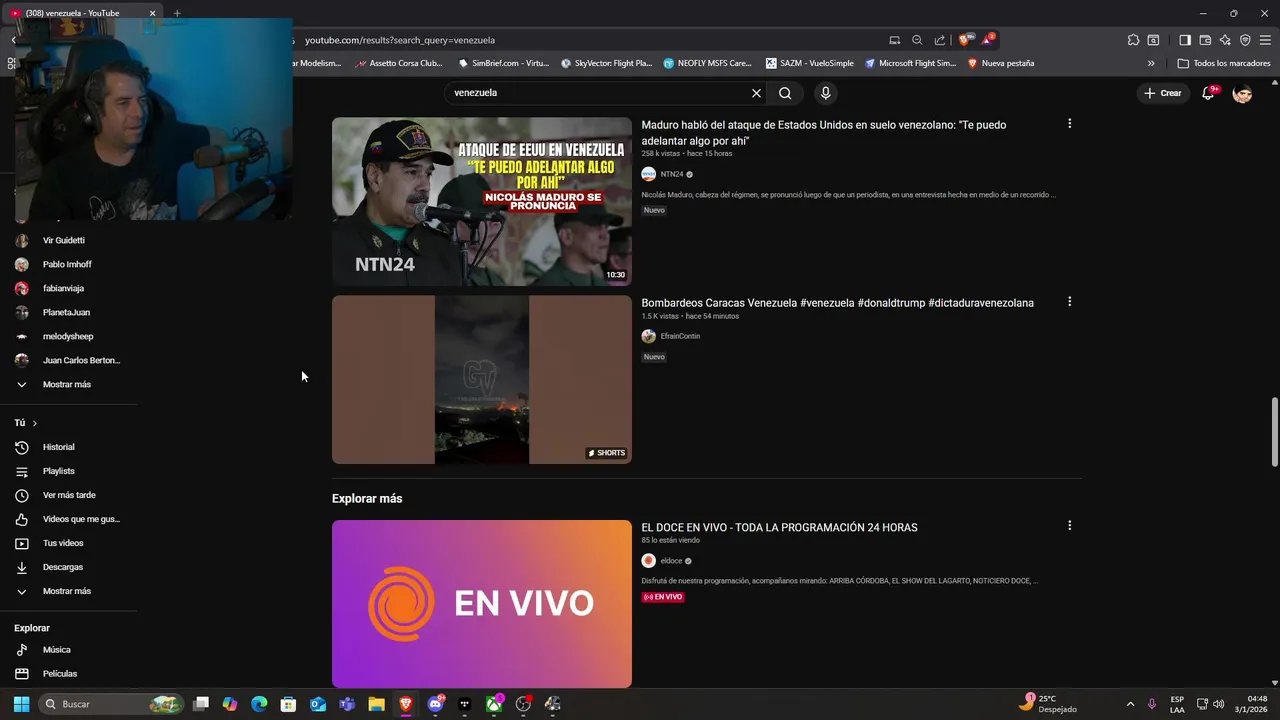Viewport: 1280px width, 720px height.
Task: Open melodysheep subscription
Action: coord(68,337)
